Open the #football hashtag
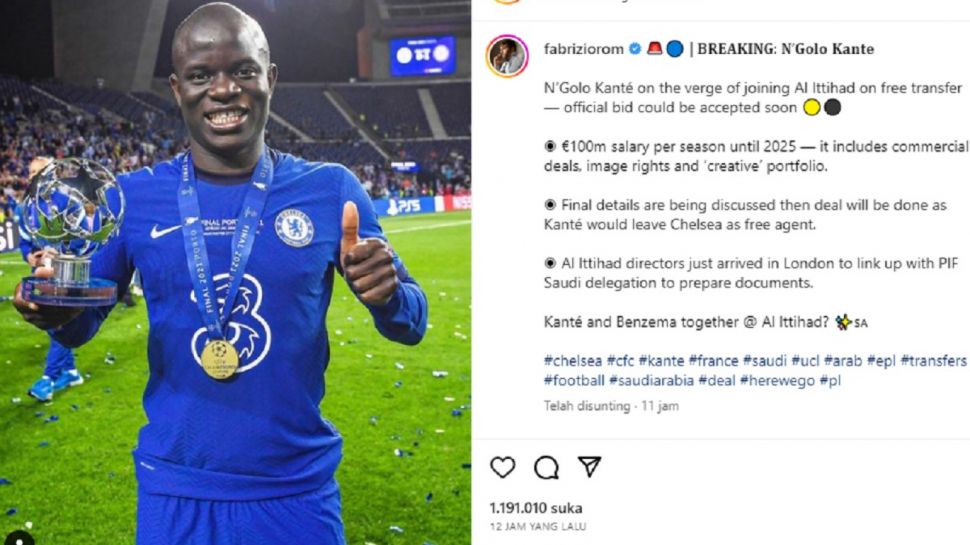 pos(574,380)
